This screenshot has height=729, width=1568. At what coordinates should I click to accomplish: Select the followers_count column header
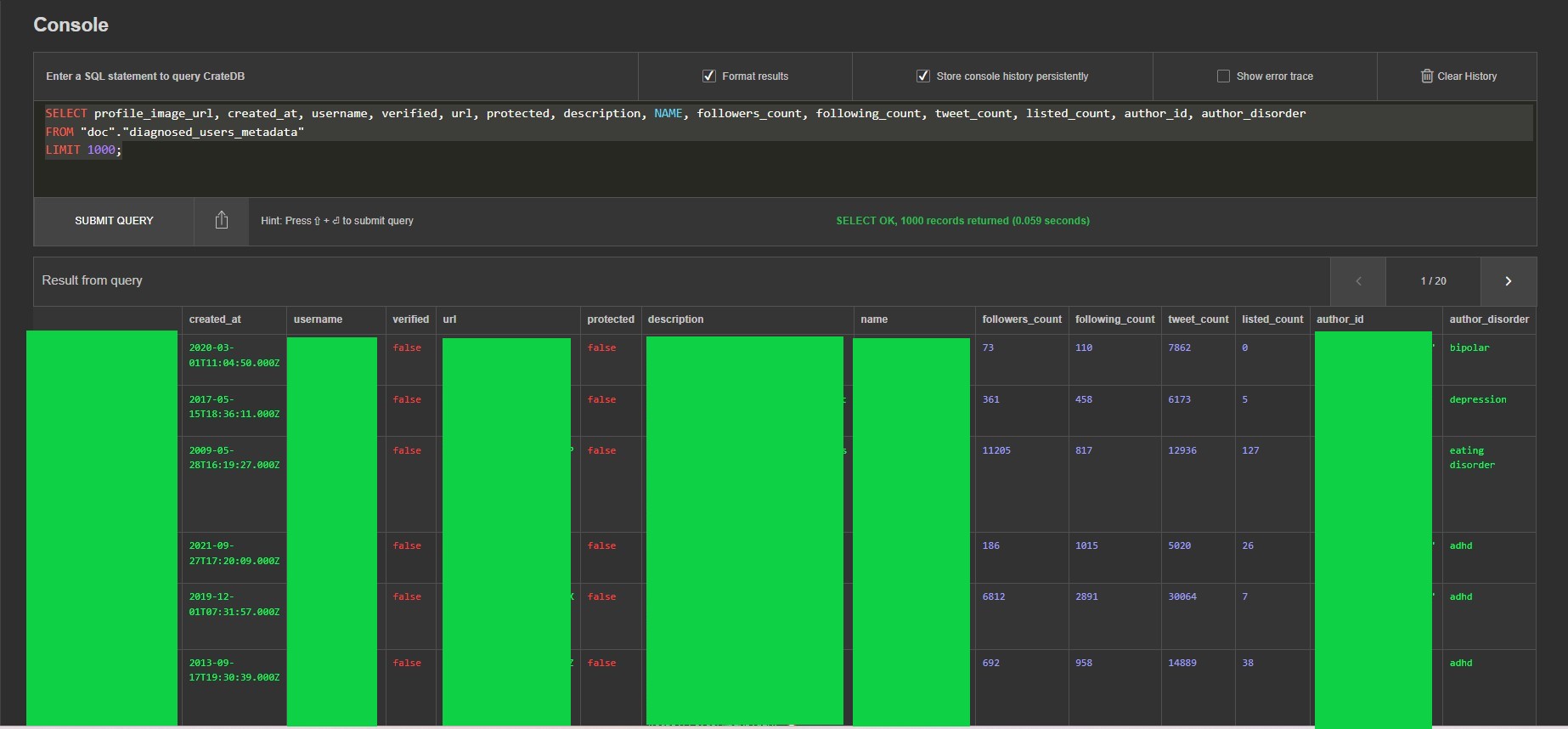point(1021,319)
